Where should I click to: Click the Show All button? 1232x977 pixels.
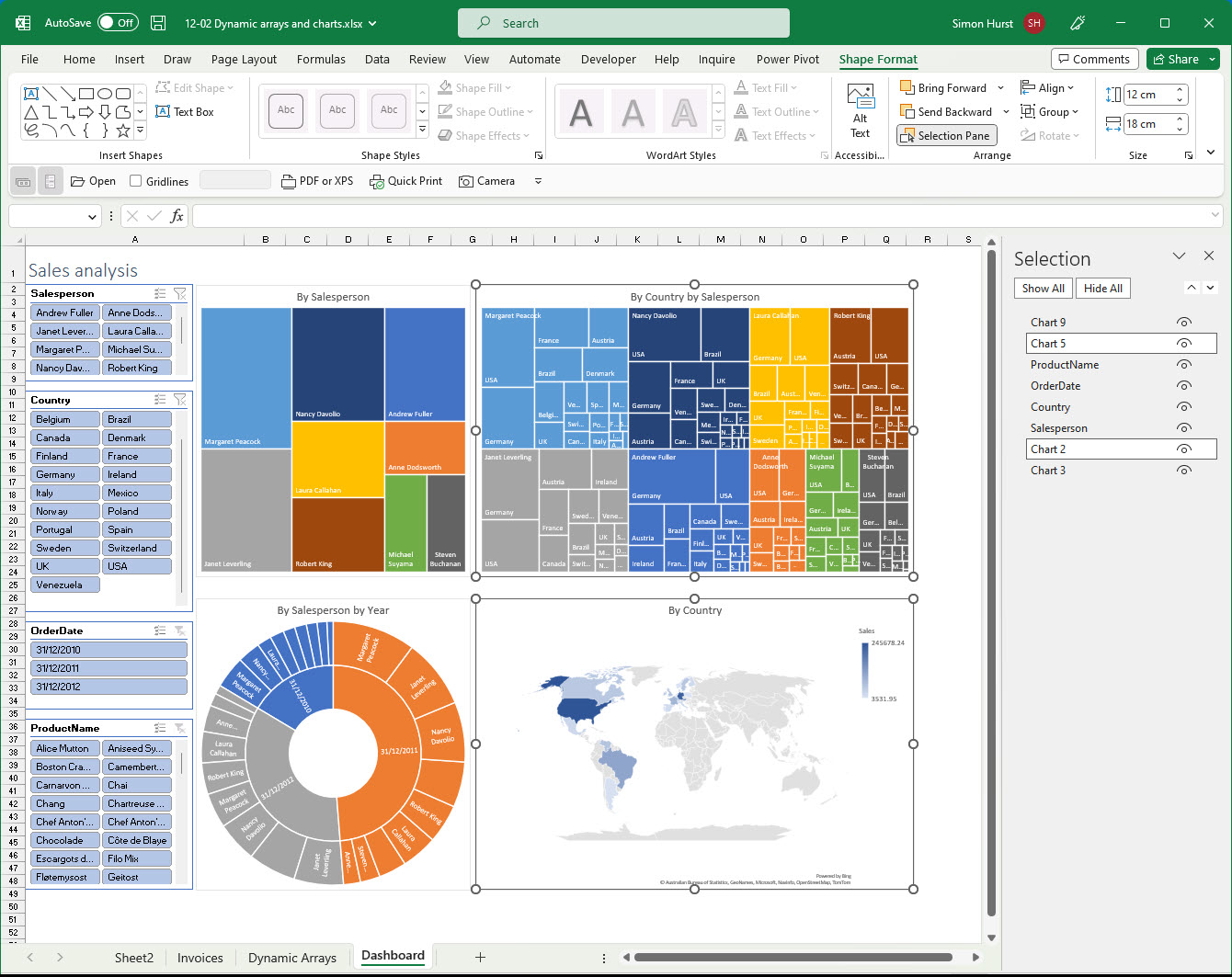tap(1043, 289)
